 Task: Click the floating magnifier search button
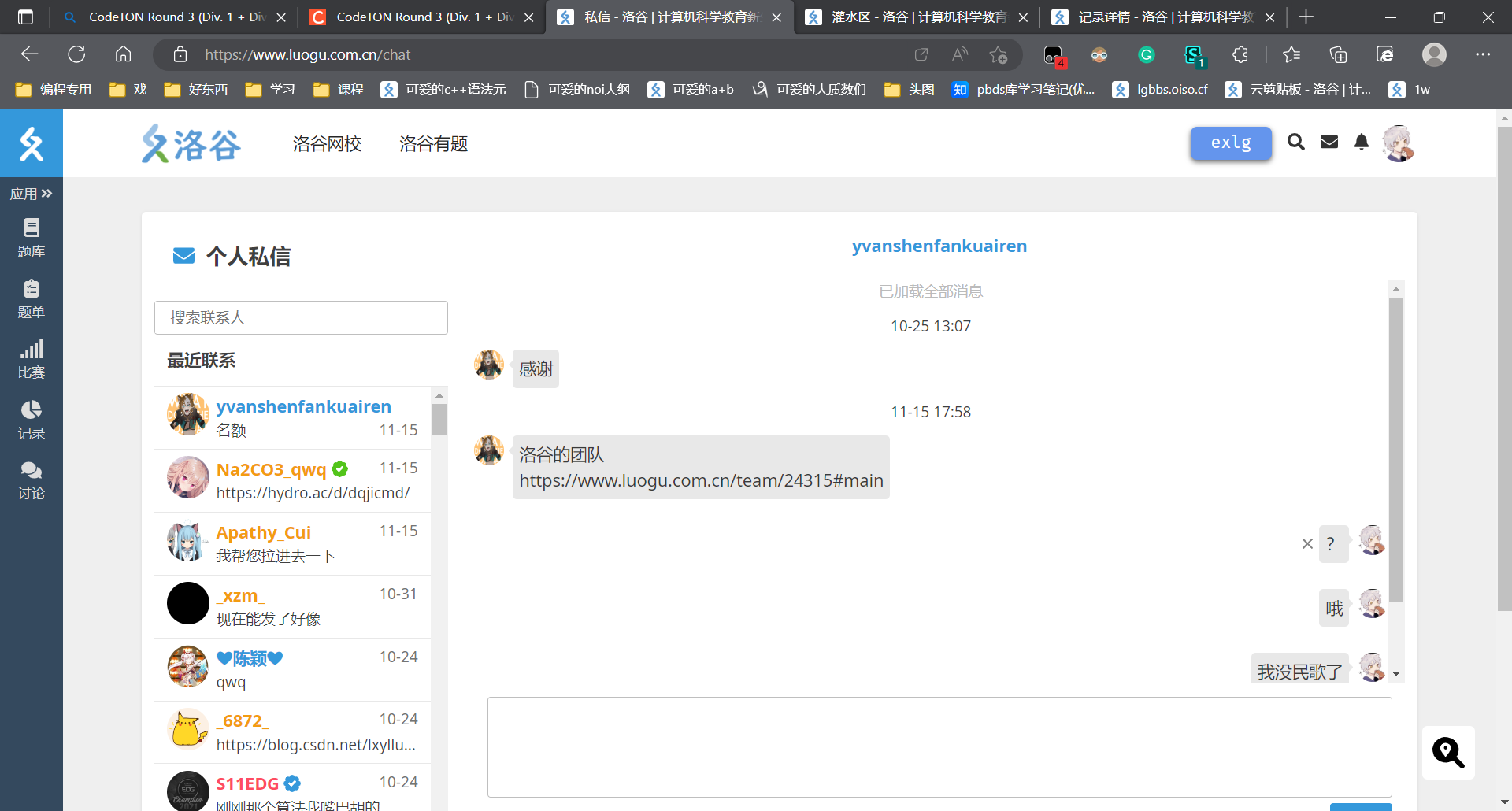tap(1448, 753)
